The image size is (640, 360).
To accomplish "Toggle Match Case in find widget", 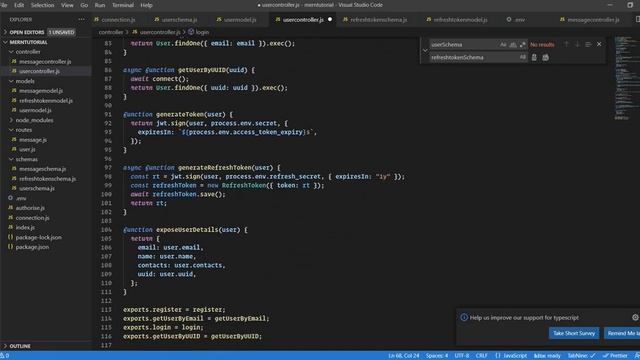I will click(503, 44).
